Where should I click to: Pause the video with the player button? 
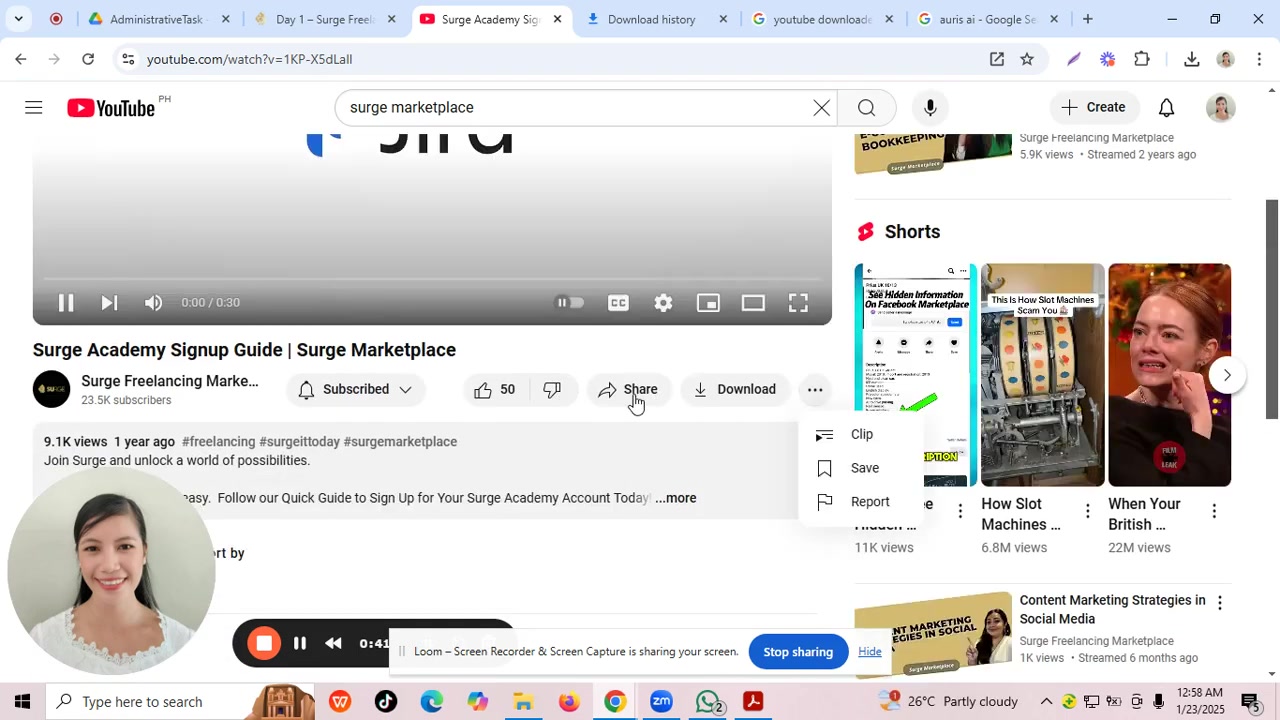(66, 303)
